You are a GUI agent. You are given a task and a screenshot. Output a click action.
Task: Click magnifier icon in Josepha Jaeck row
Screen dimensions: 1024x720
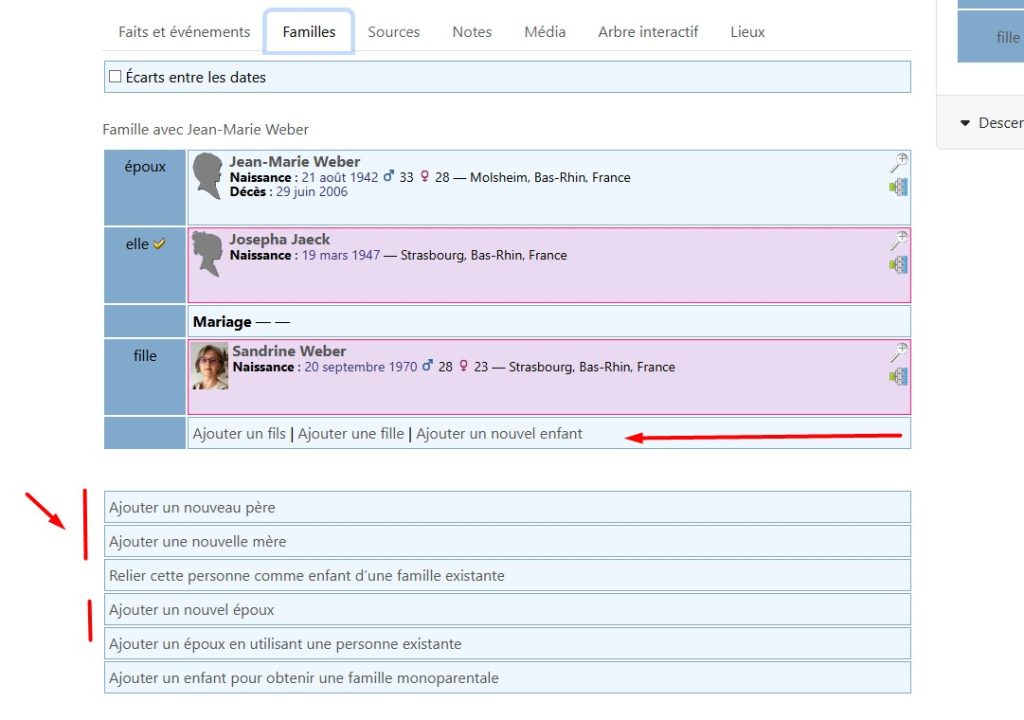[899, 241]
